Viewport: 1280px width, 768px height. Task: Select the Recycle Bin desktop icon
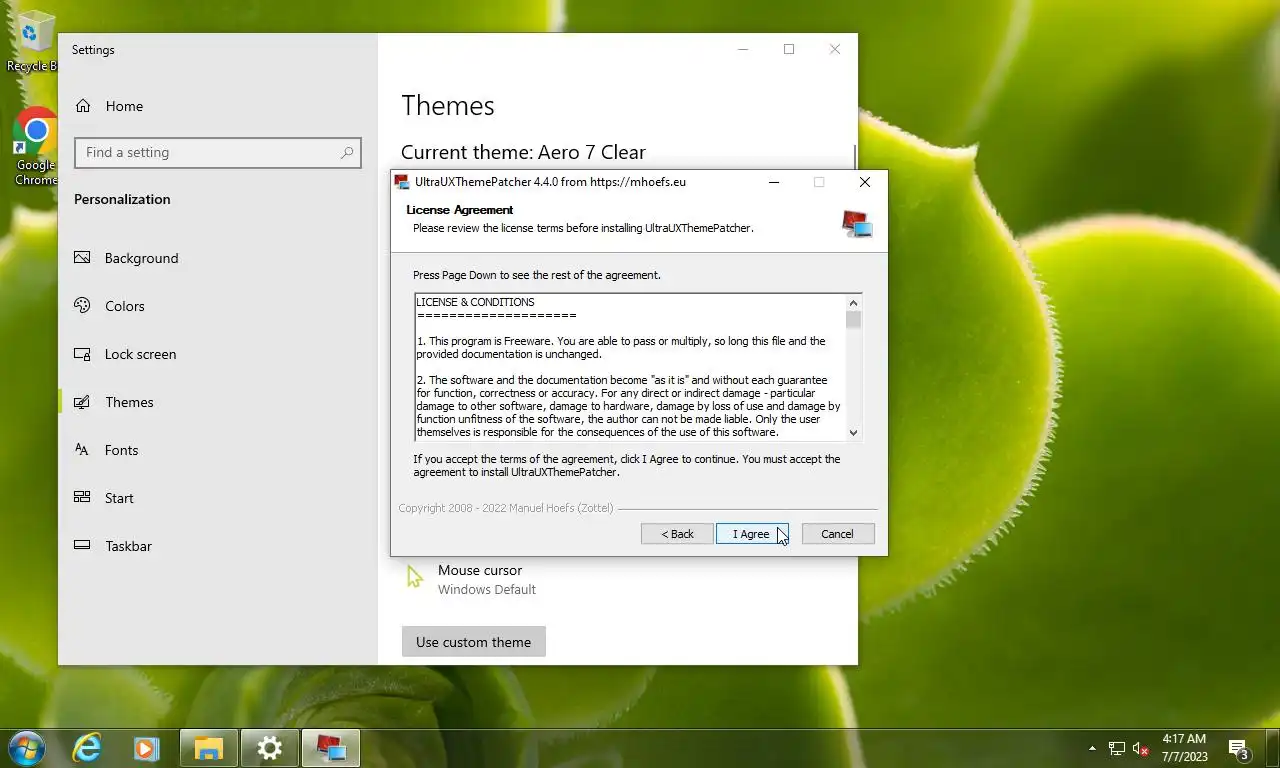pos(32,42)
